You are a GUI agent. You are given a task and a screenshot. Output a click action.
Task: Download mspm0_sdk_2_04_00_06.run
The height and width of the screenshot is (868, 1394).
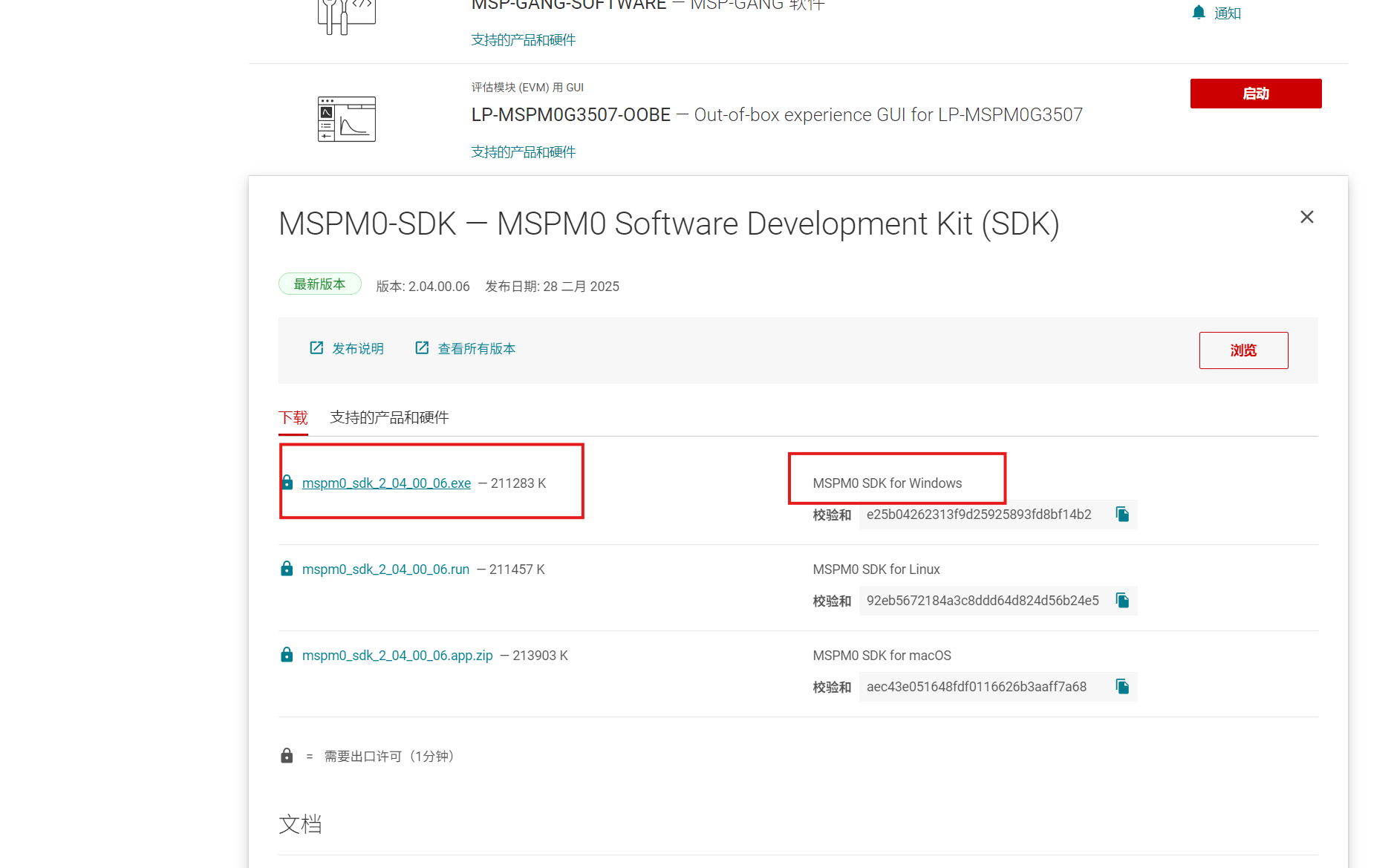385,570
